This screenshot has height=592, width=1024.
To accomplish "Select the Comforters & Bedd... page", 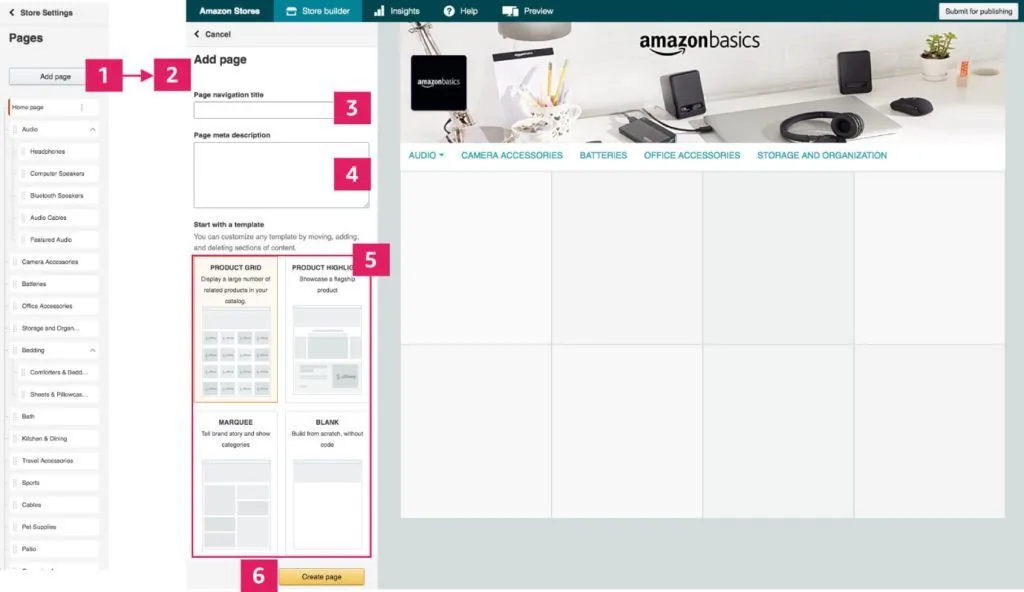I will point(59,372).
